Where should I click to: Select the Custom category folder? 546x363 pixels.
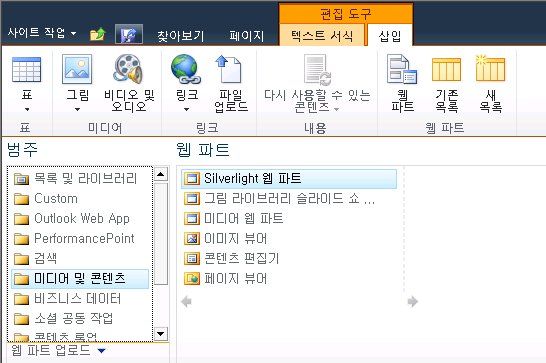point(80,199)
